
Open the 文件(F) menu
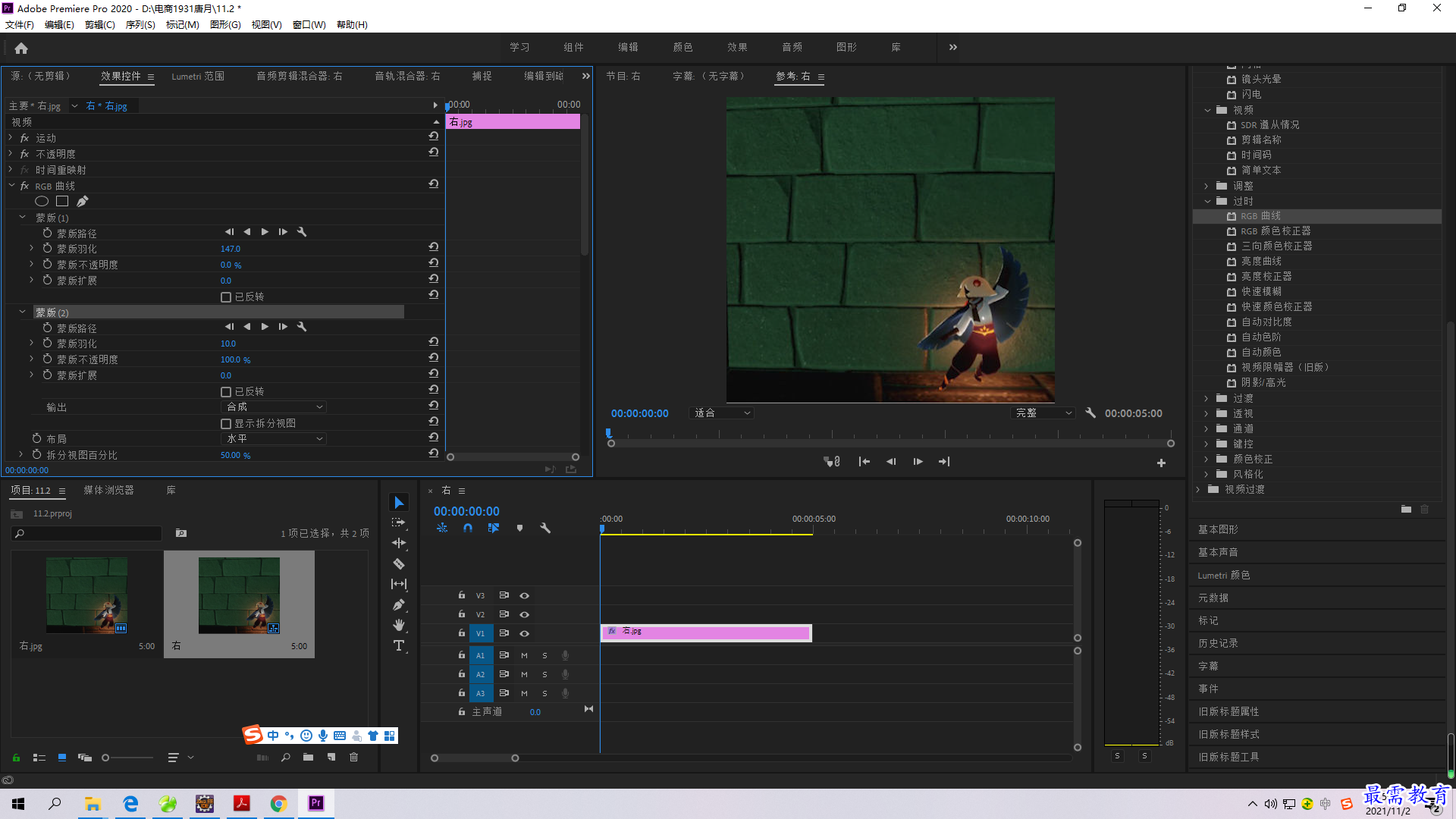click(x=20, y=25)
